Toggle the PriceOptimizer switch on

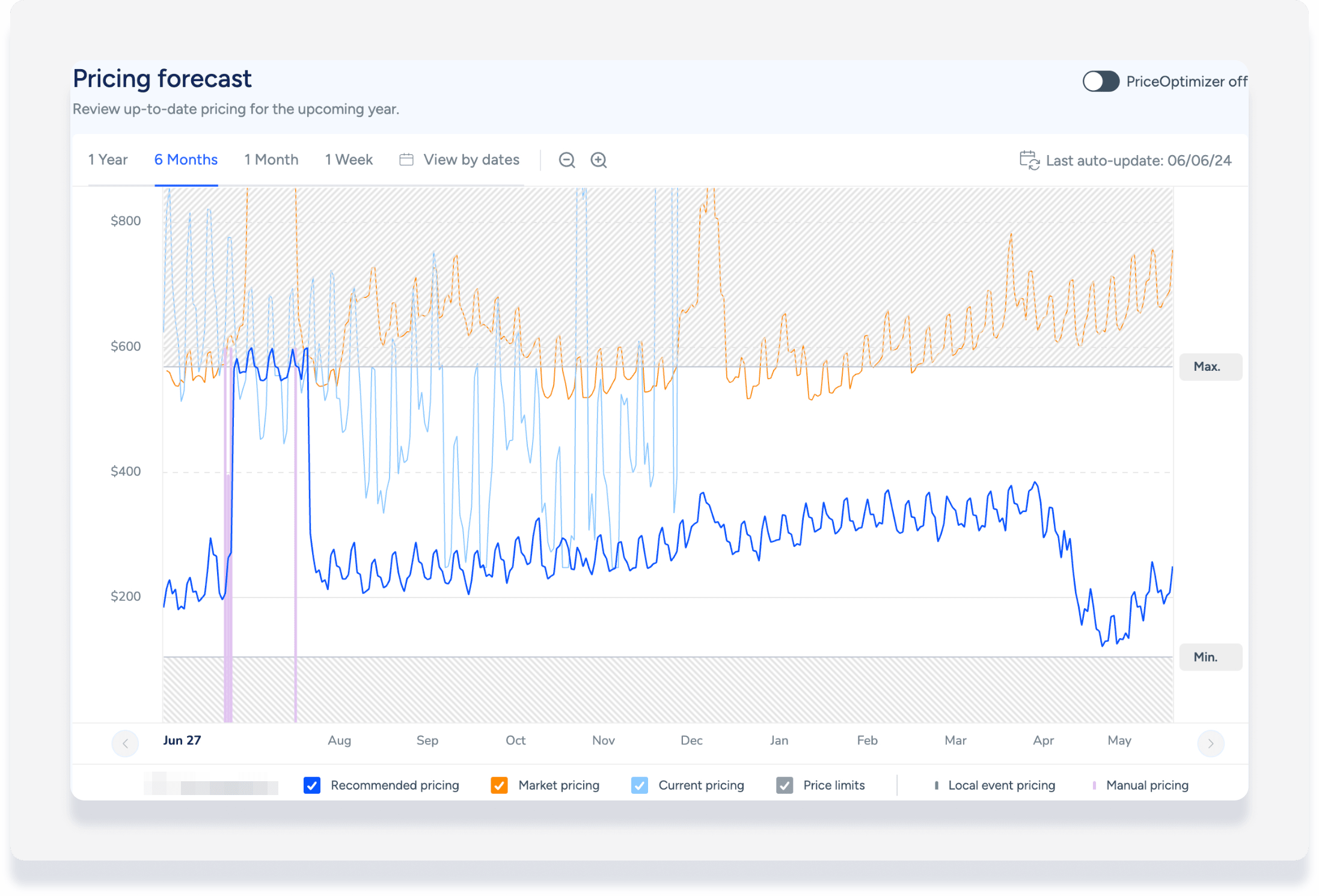point(1100,82)
